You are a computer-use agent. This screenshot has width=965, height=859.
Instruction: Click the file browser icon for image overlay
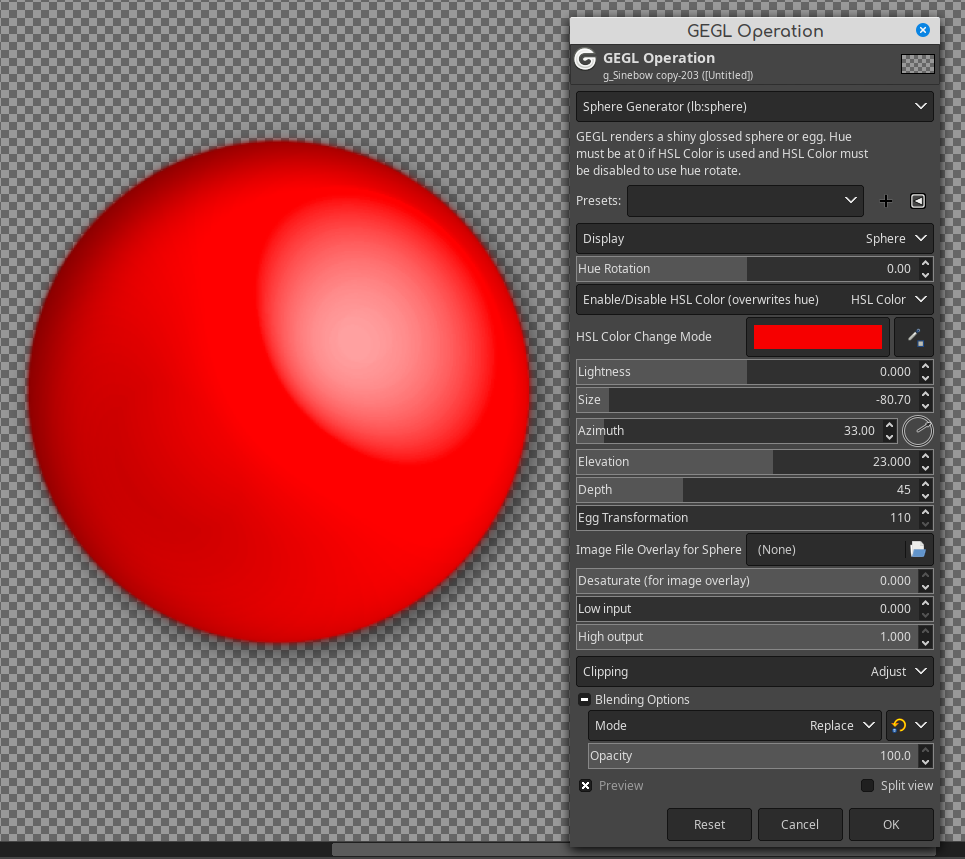[918, 549]
